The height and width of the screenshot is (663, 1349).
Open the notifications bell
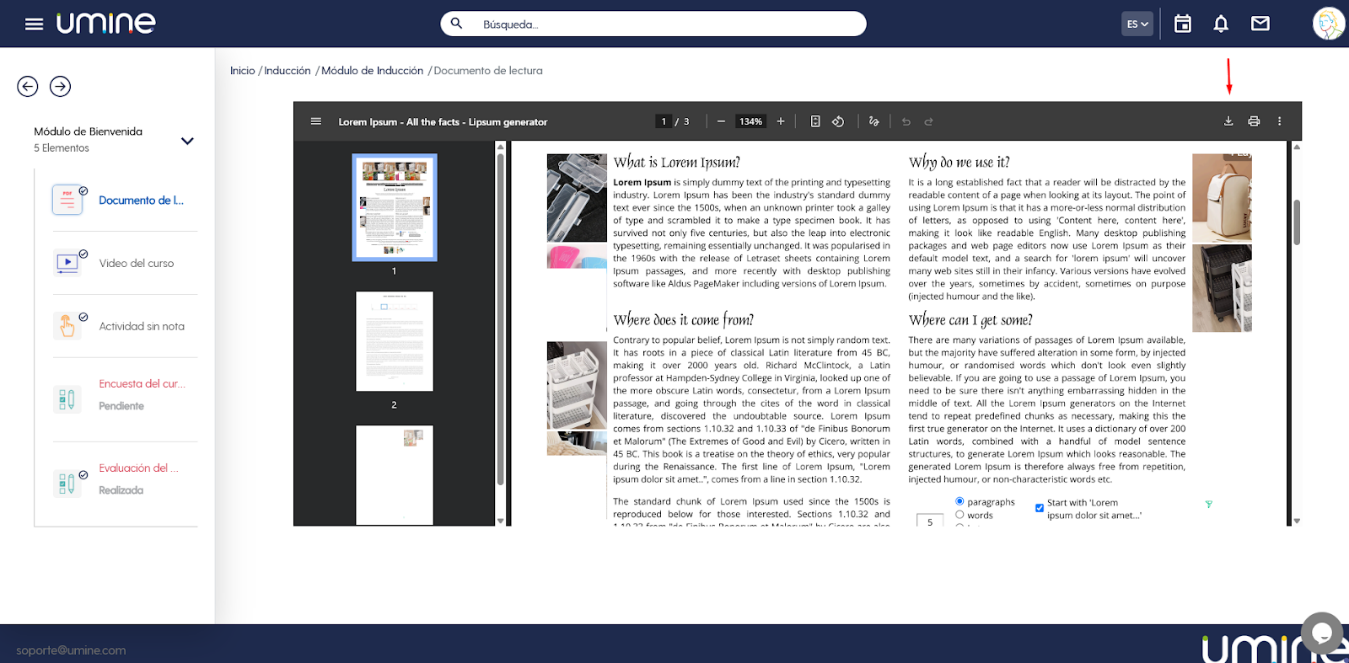(x=1221, y=23)
